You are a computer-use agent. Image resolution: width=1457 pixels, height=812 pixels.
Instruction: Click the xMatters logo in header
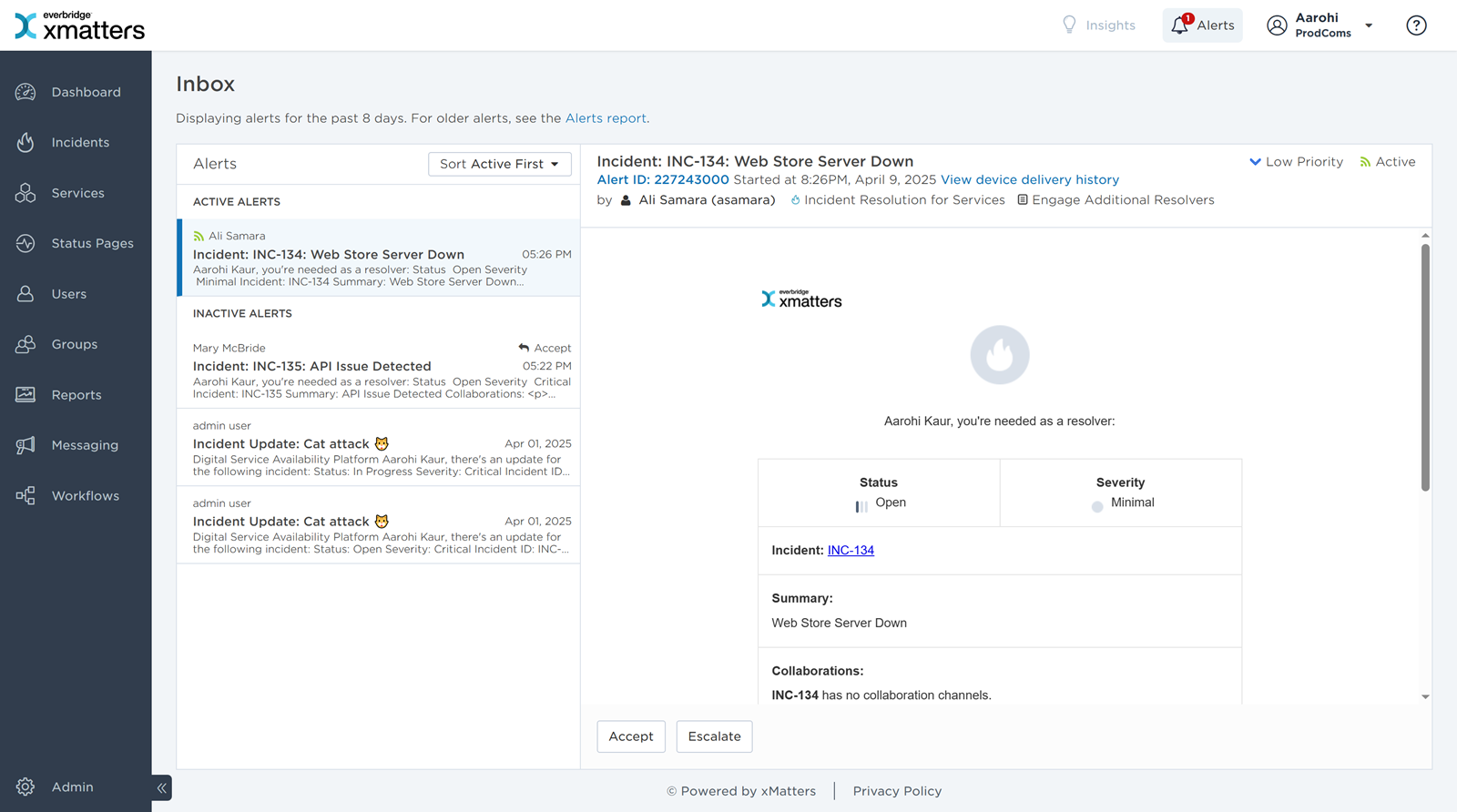coord(80,25)
